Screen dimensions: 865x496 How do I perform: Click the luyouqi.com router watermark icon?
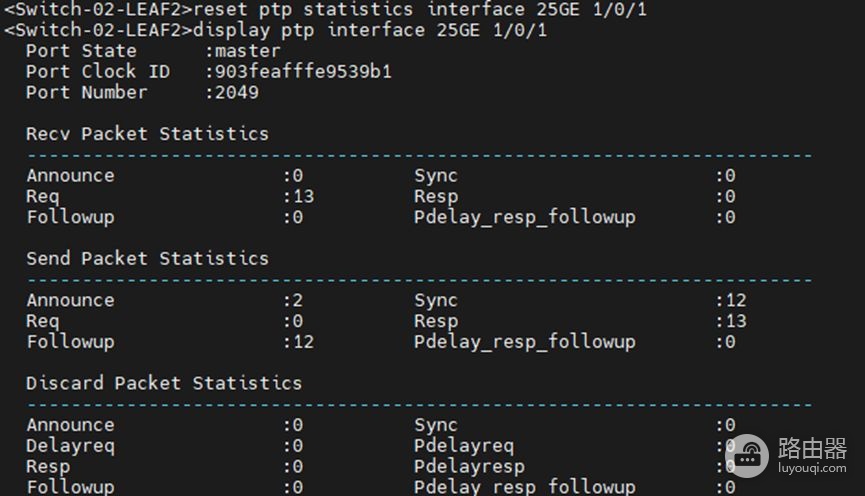[746, 456]
